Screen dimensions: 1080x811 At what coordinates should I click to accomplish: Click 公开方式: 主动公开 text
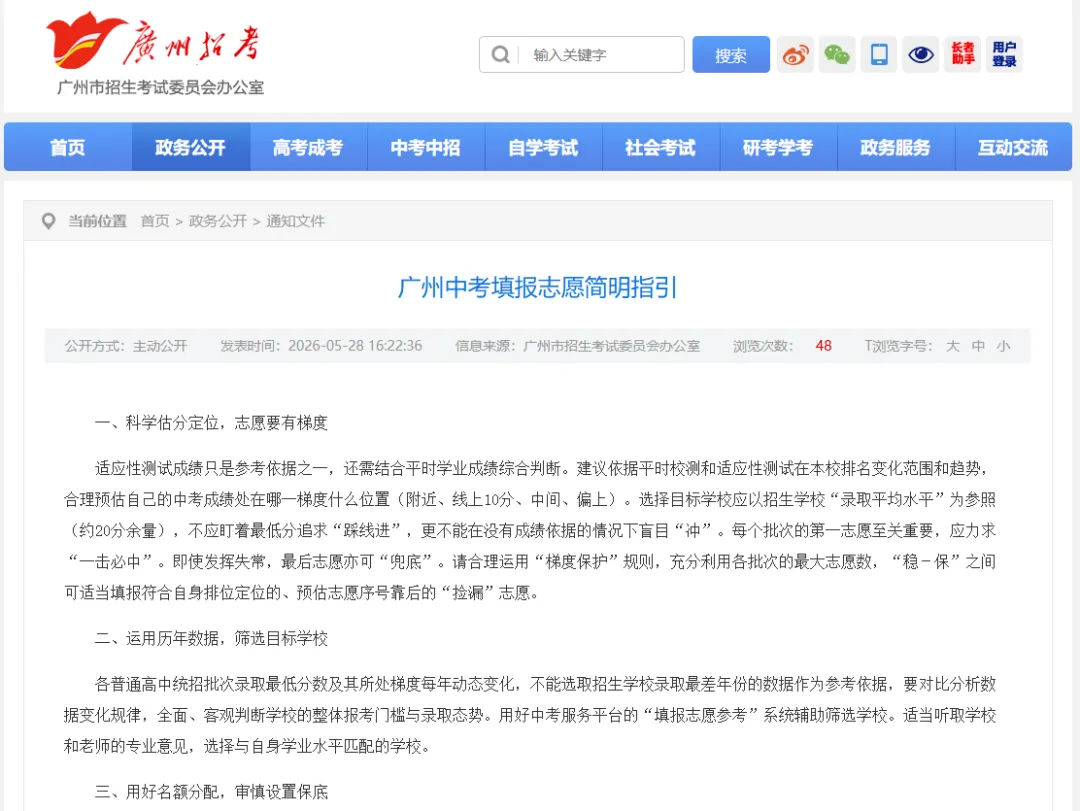click(126, 346)
